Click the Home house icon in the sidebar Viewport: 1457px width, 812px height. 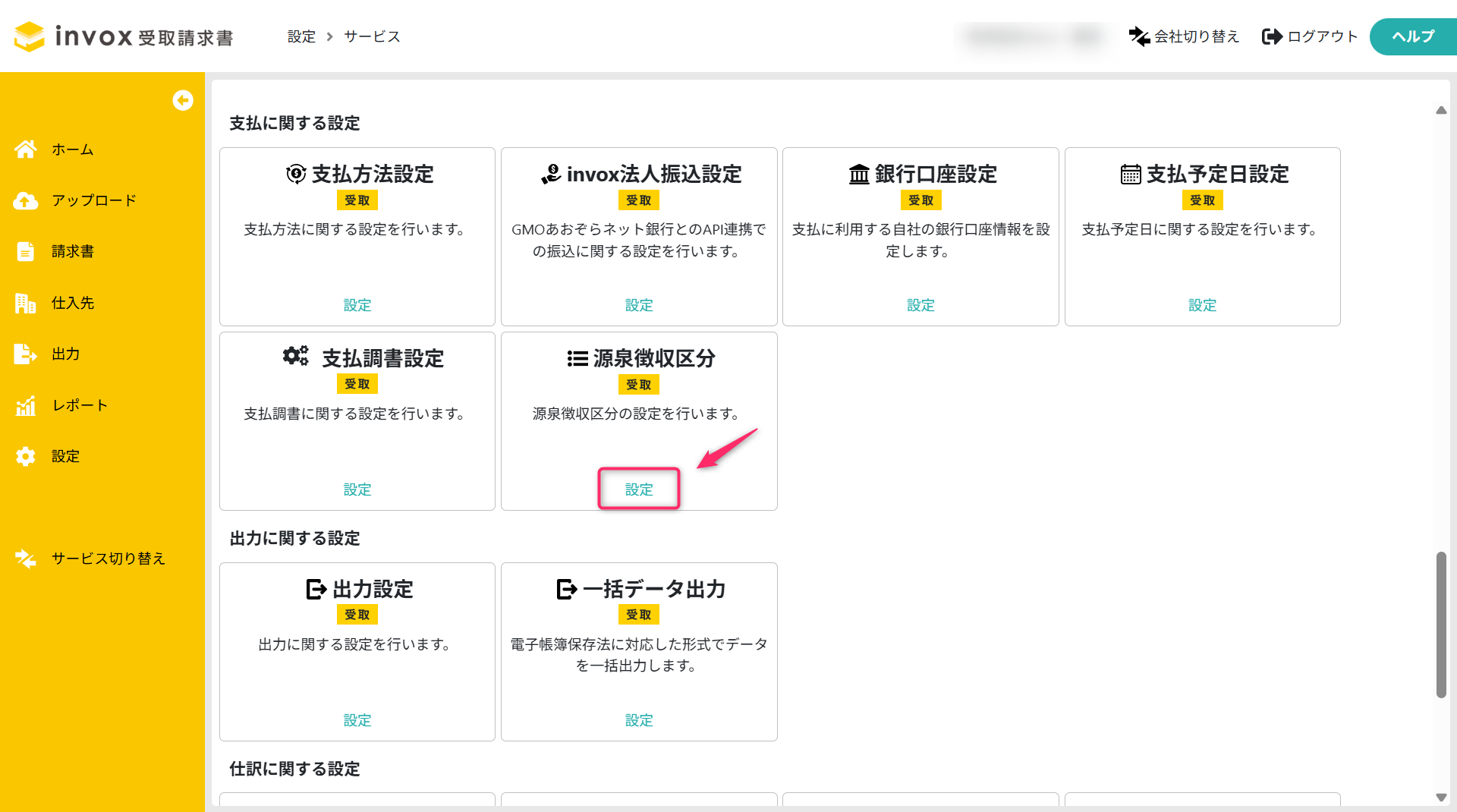26,149
